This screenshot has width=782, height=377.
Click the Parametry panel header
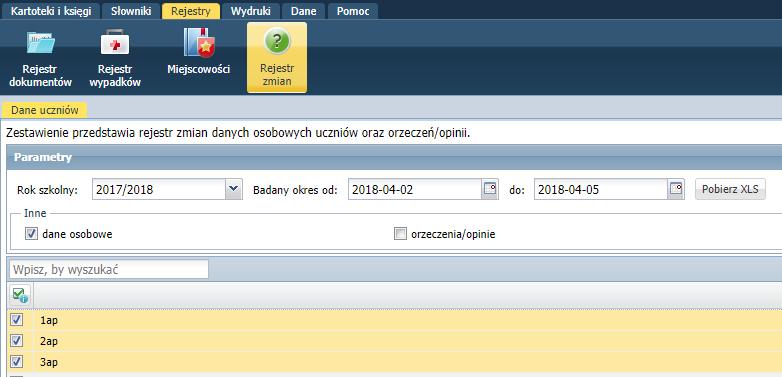394,157
